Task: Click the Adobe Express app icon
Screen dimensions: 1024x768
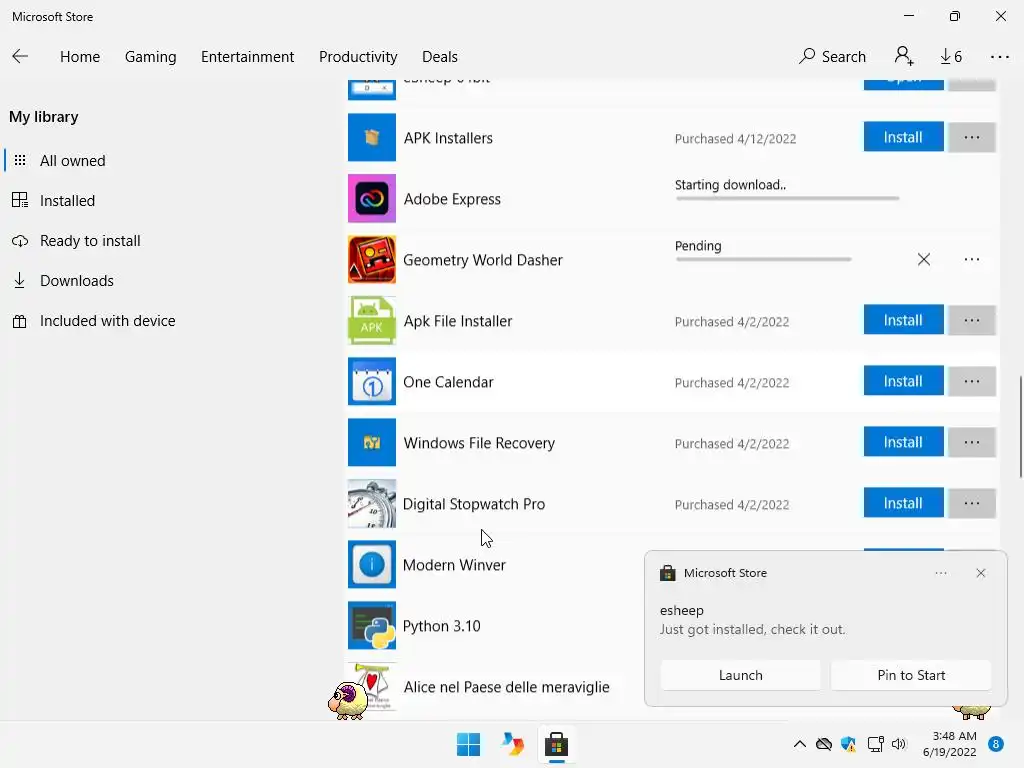Action: pyautogui.click(x=372, y=199)
